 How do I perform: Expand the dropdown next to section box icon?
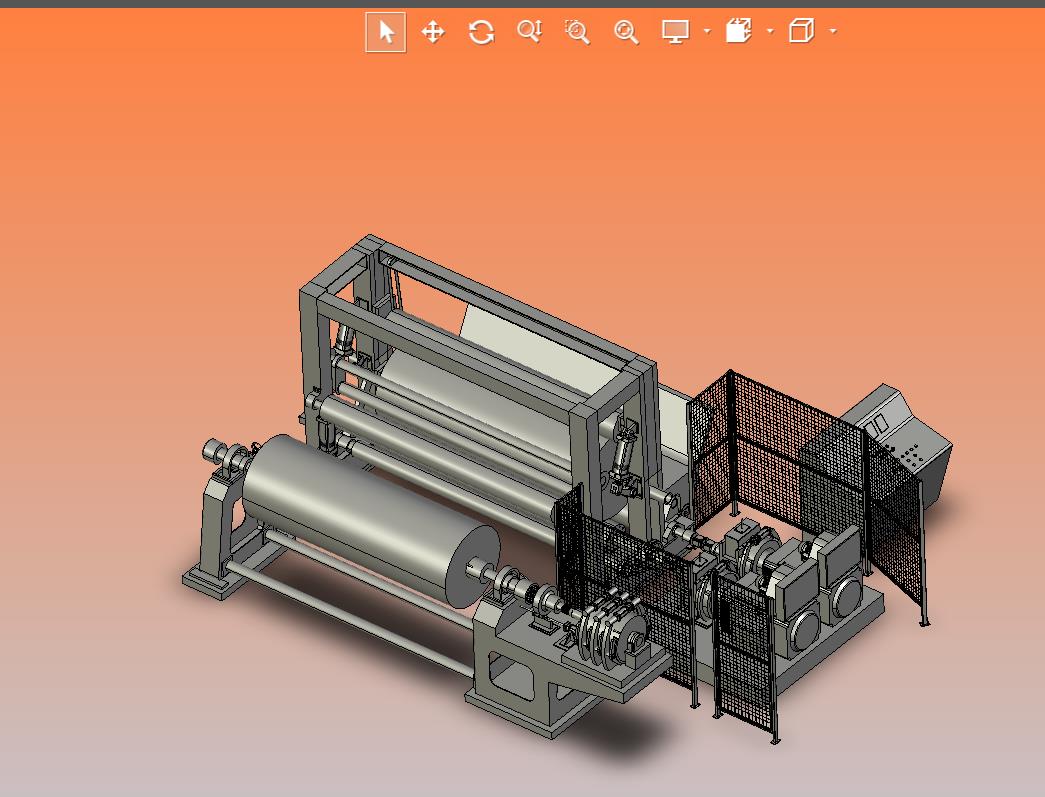click(x=770, y=31)
